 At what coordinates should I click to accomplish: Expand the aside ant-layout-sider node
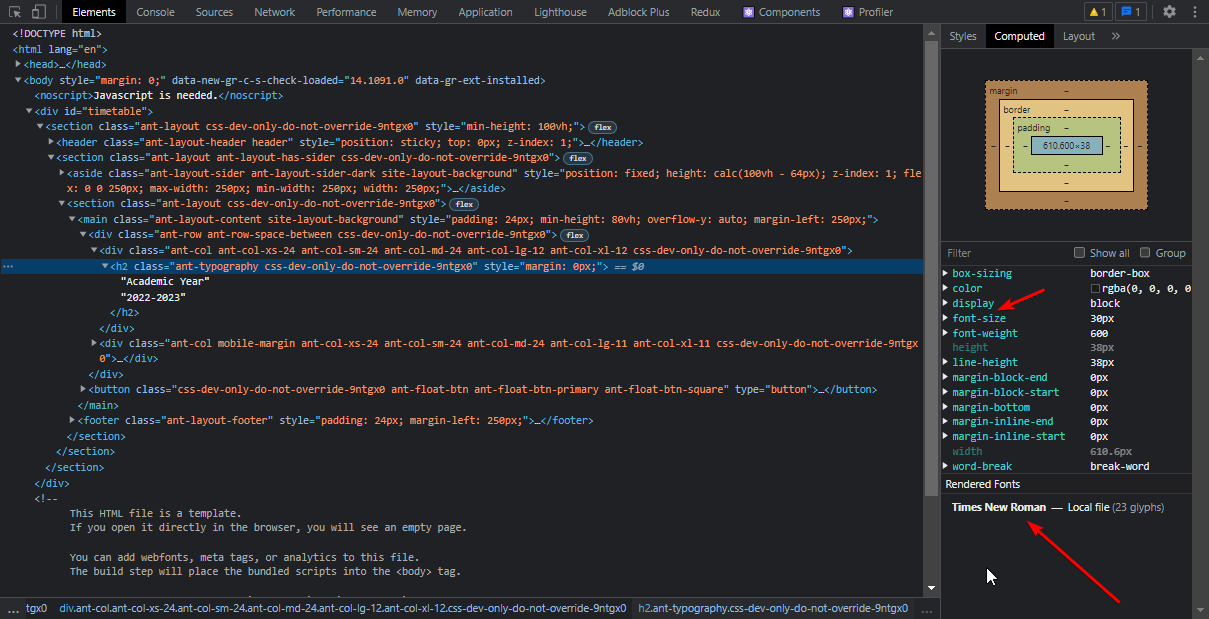(x=62, y=173)
